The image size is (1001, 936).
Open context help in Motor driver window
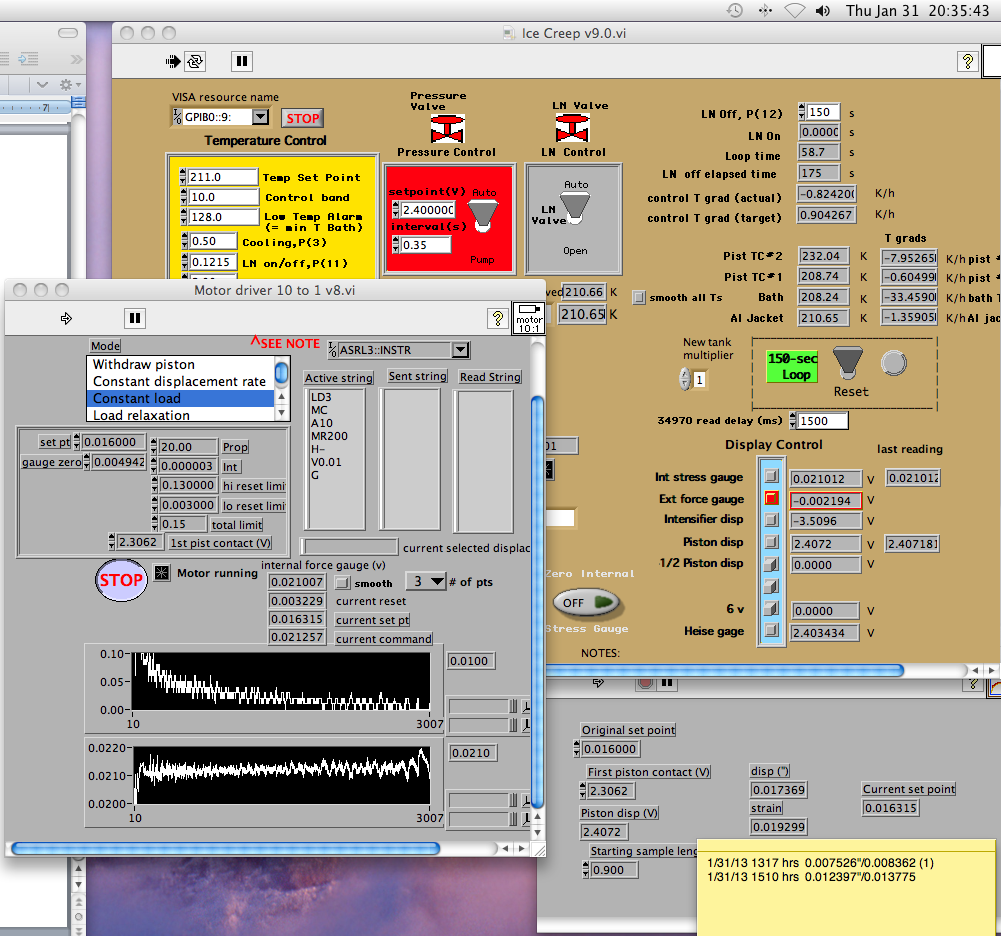point(497,318)
